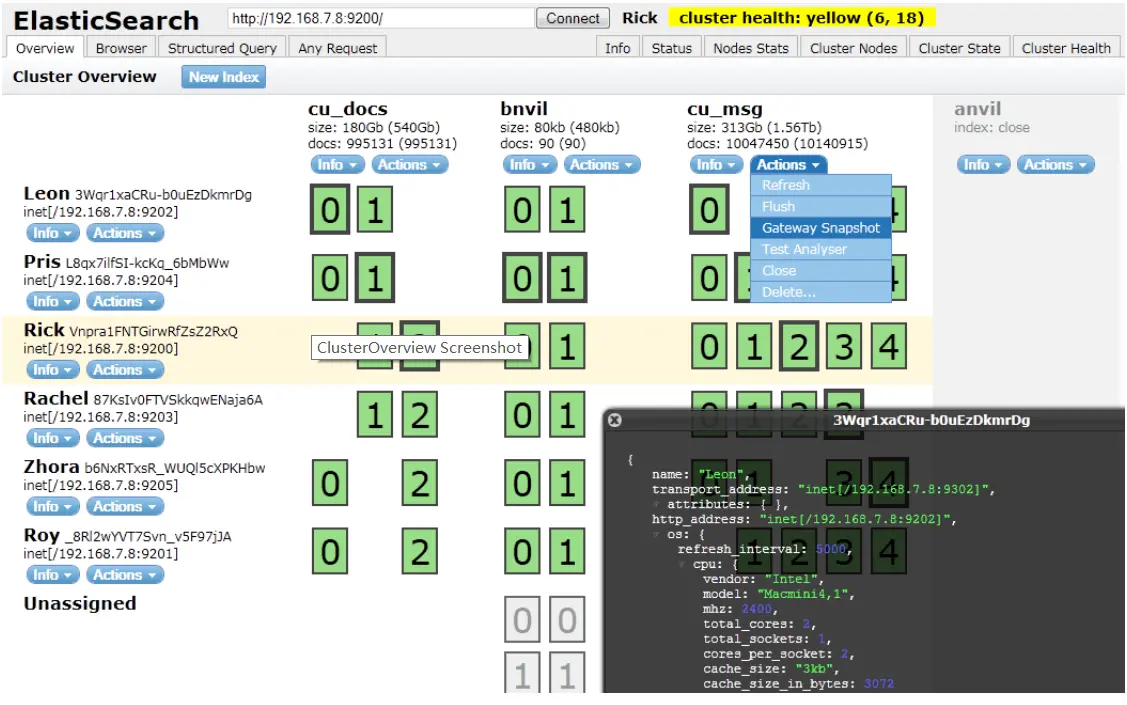Image resolution: width=1127 pixels, height=705 pixels.
Task: Select Test Analyser menu entry
Action: 821,249
